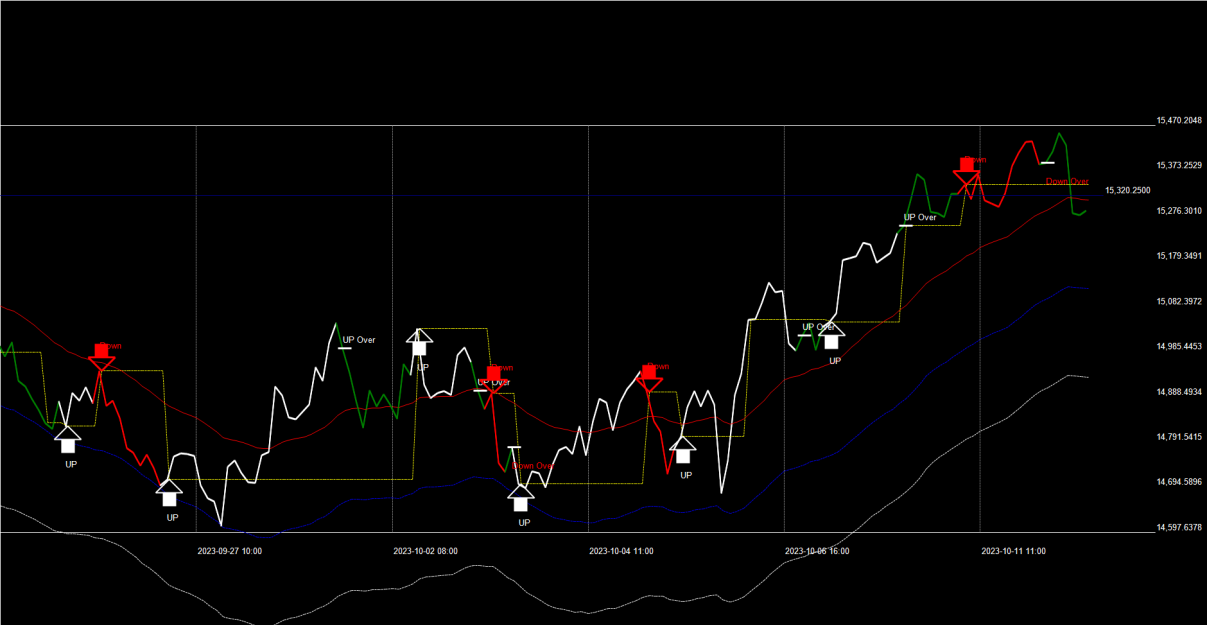Click the white dash marker atop final green peak
Image resolution: width=1207 pixels, height=625 pixels.
pyautogui.click(x=1047, y=162)
